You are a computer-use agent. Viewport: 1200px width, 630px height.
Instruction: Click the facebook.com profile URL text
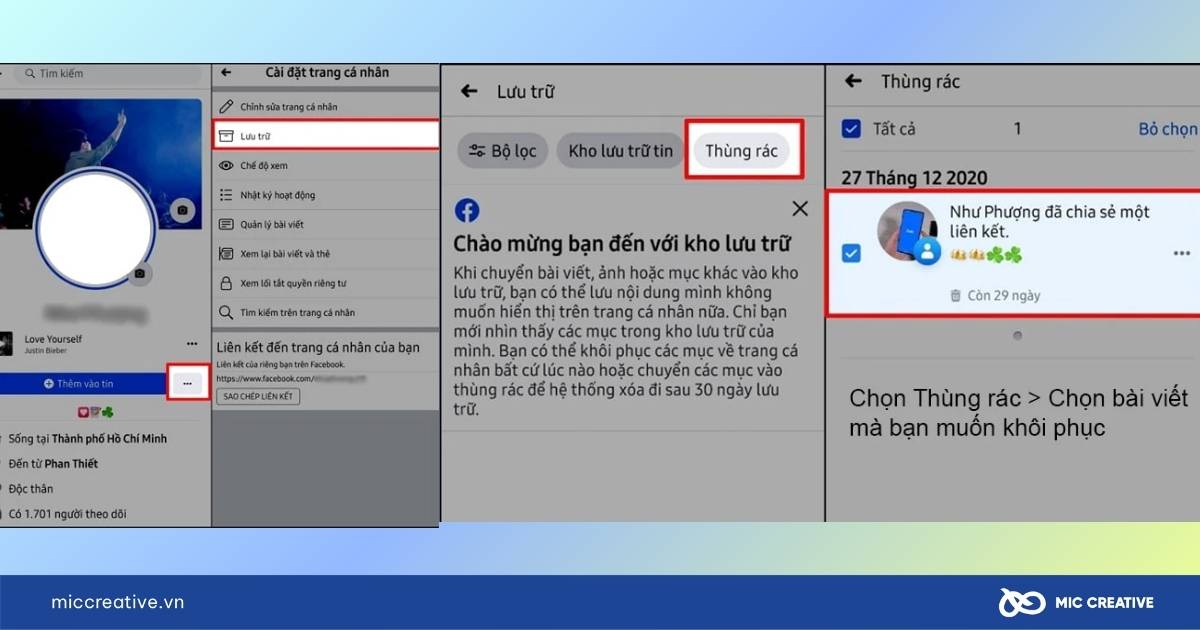pyautogui.click(x=290, y=380)
